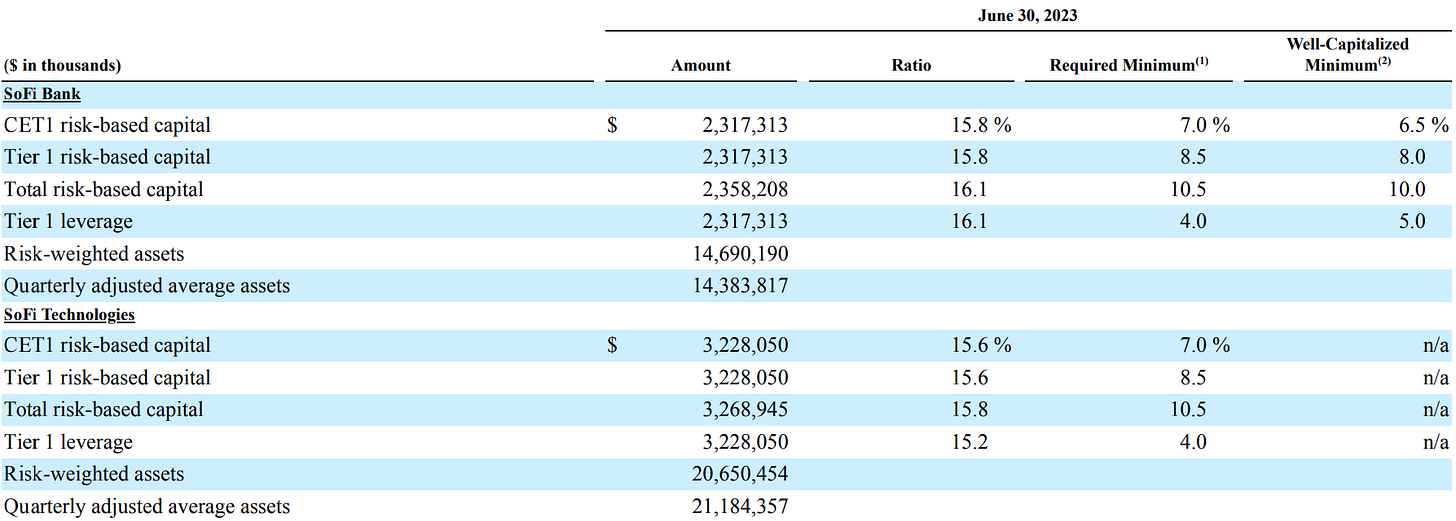
Task: Select 'Quarterly adjusted average assets' label under SoFi Bank
Action: click(x=147, y=286)
